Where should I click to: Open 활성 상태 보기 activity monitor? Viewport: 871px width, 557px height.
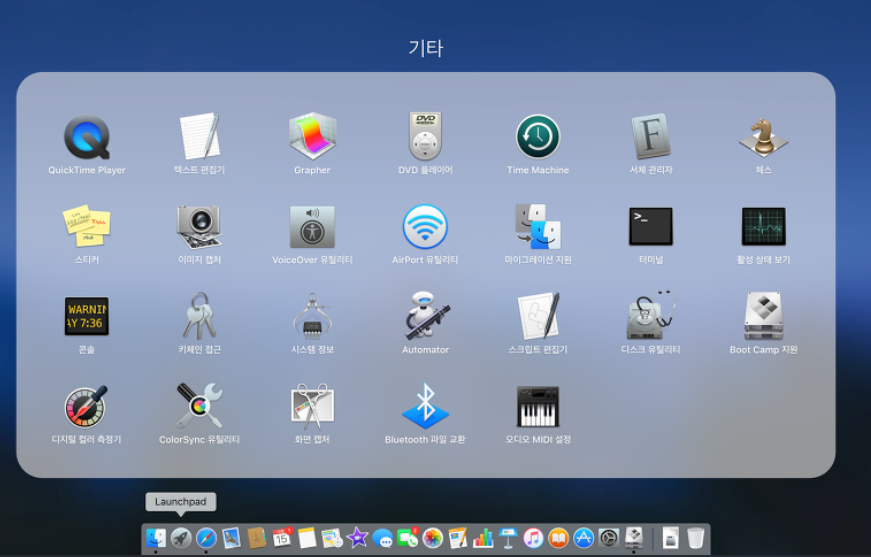pyautogui.click(x=763, y=227)
